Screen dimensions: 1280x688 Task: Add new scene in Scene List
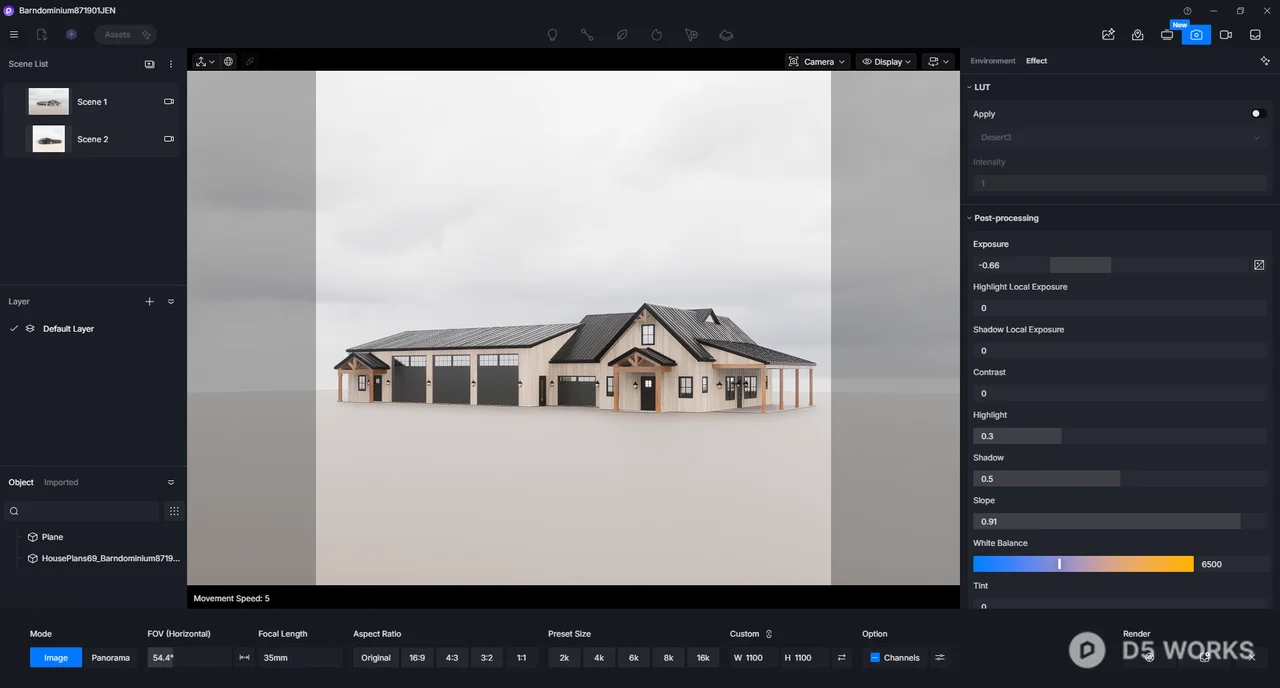click(x=150, y=64)
